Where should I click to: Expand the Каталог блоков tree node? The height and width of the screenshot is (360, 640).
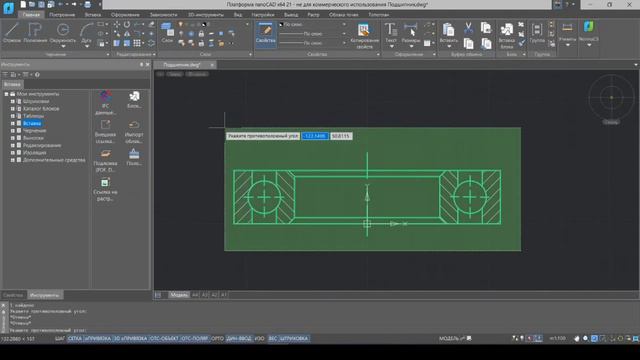(13, 109)
